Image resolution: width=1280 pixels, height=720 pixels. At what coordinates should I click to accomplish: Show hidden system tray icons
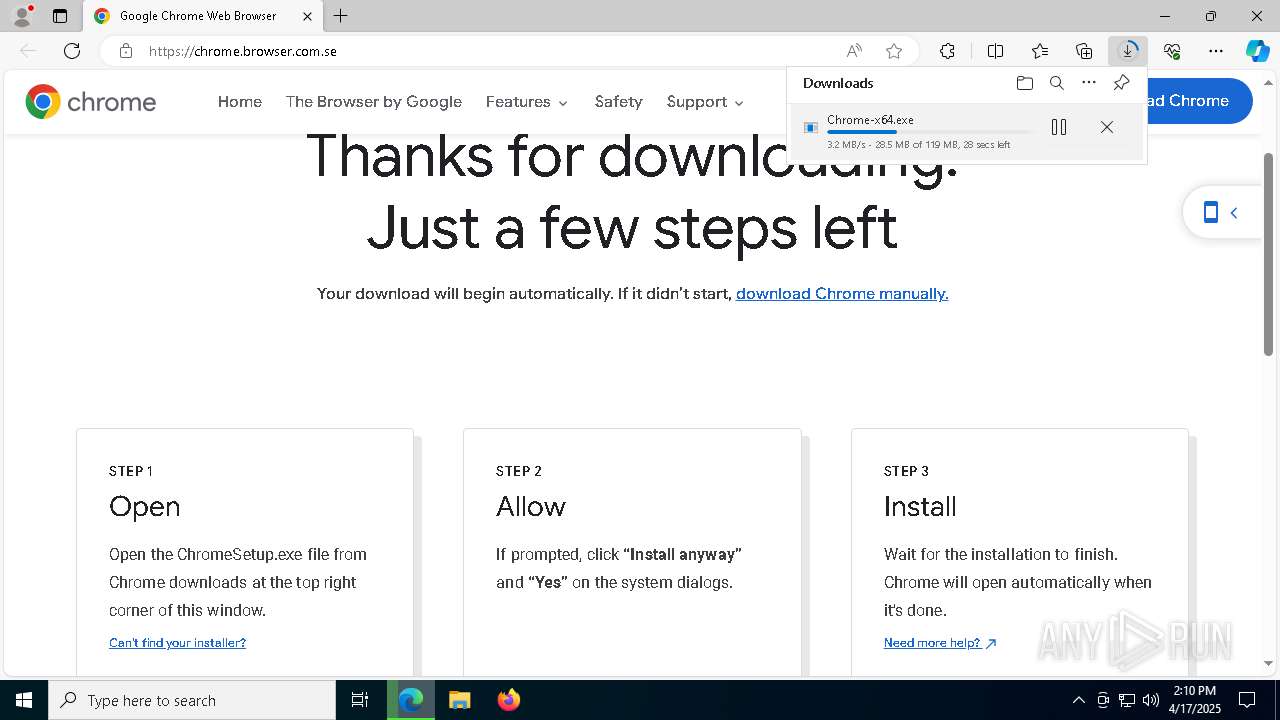click(x=1078, y=700)
